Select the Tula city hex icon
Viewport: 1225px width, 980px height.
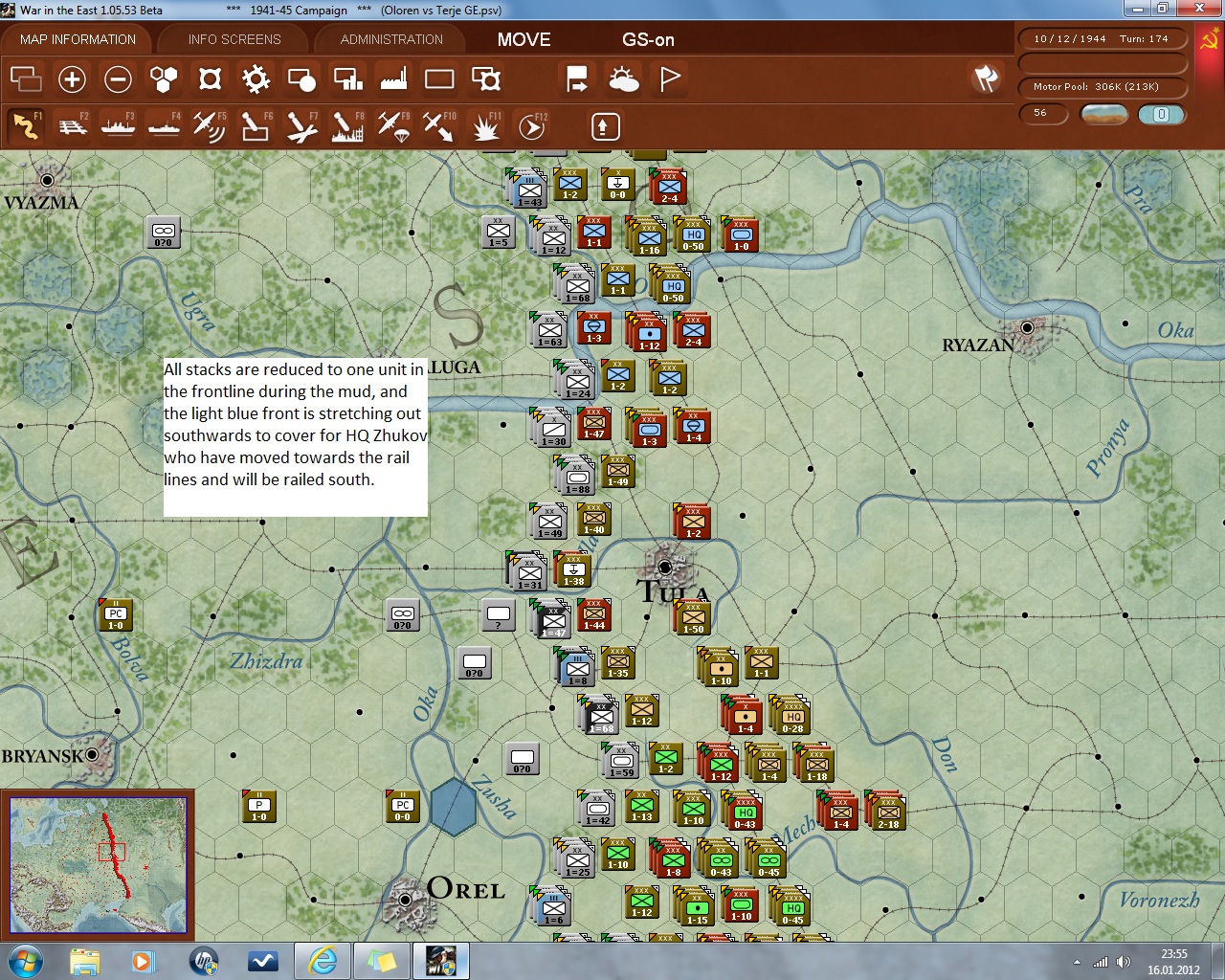(x=665, y=567)
